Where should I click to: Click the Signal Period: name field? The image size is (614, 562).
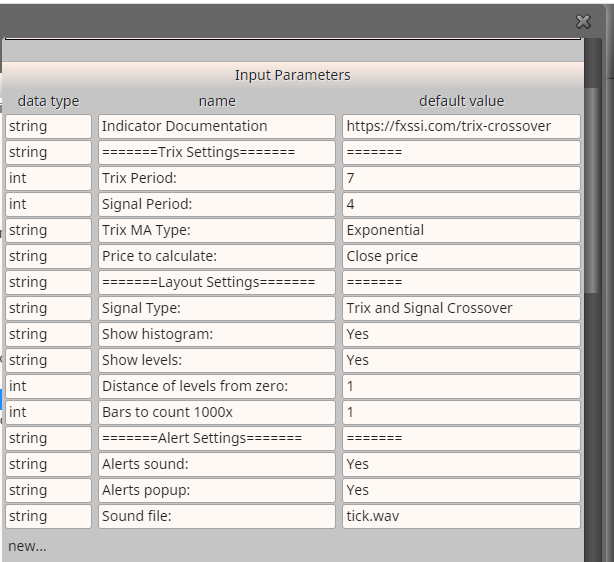(217, 204)
